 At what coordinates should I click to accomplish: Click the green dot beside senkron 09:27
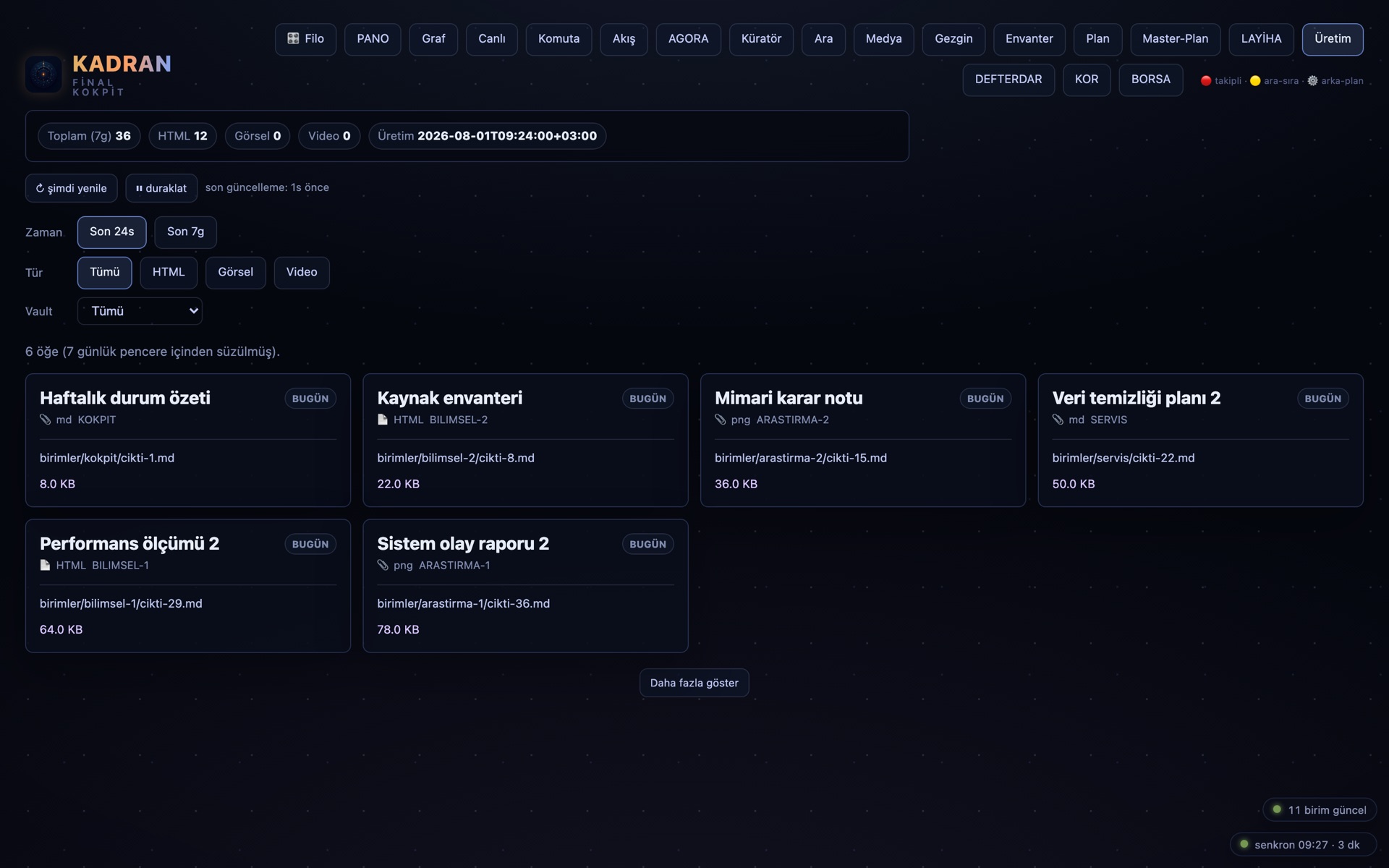(x=1244, y=844)
